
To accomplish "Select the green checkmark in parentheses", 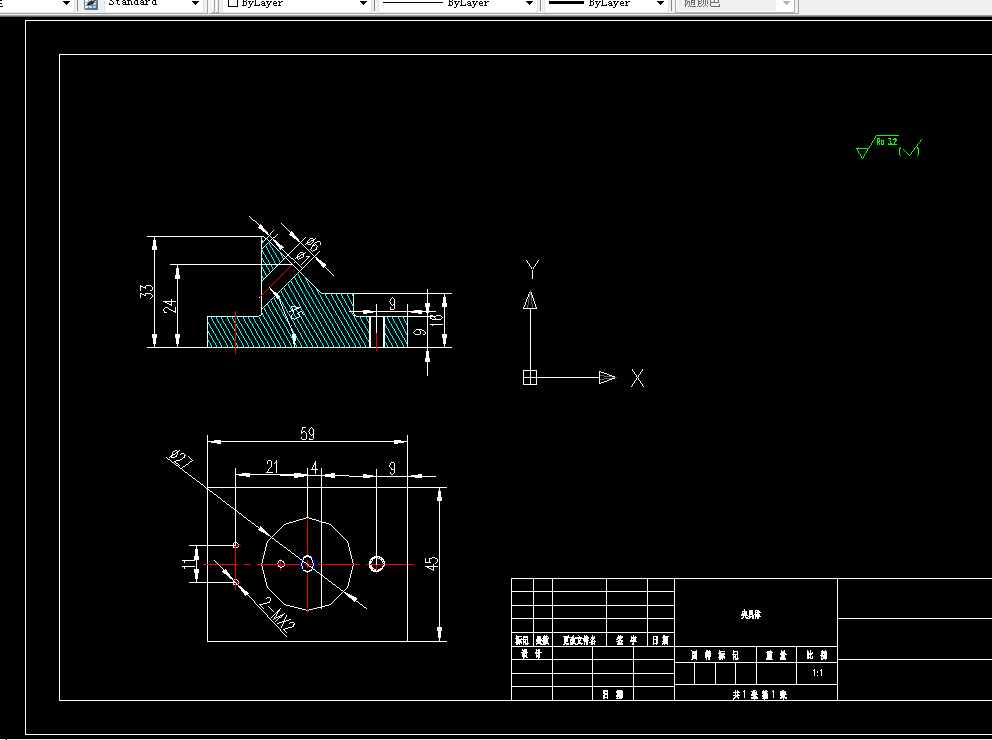I will click(910, 149).
